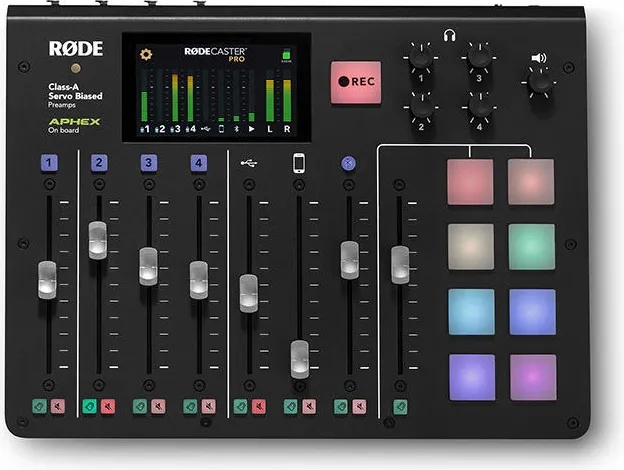Solo the sound pads channel green button
Viewport: 624px width, 470px height.
coord(400,407)
